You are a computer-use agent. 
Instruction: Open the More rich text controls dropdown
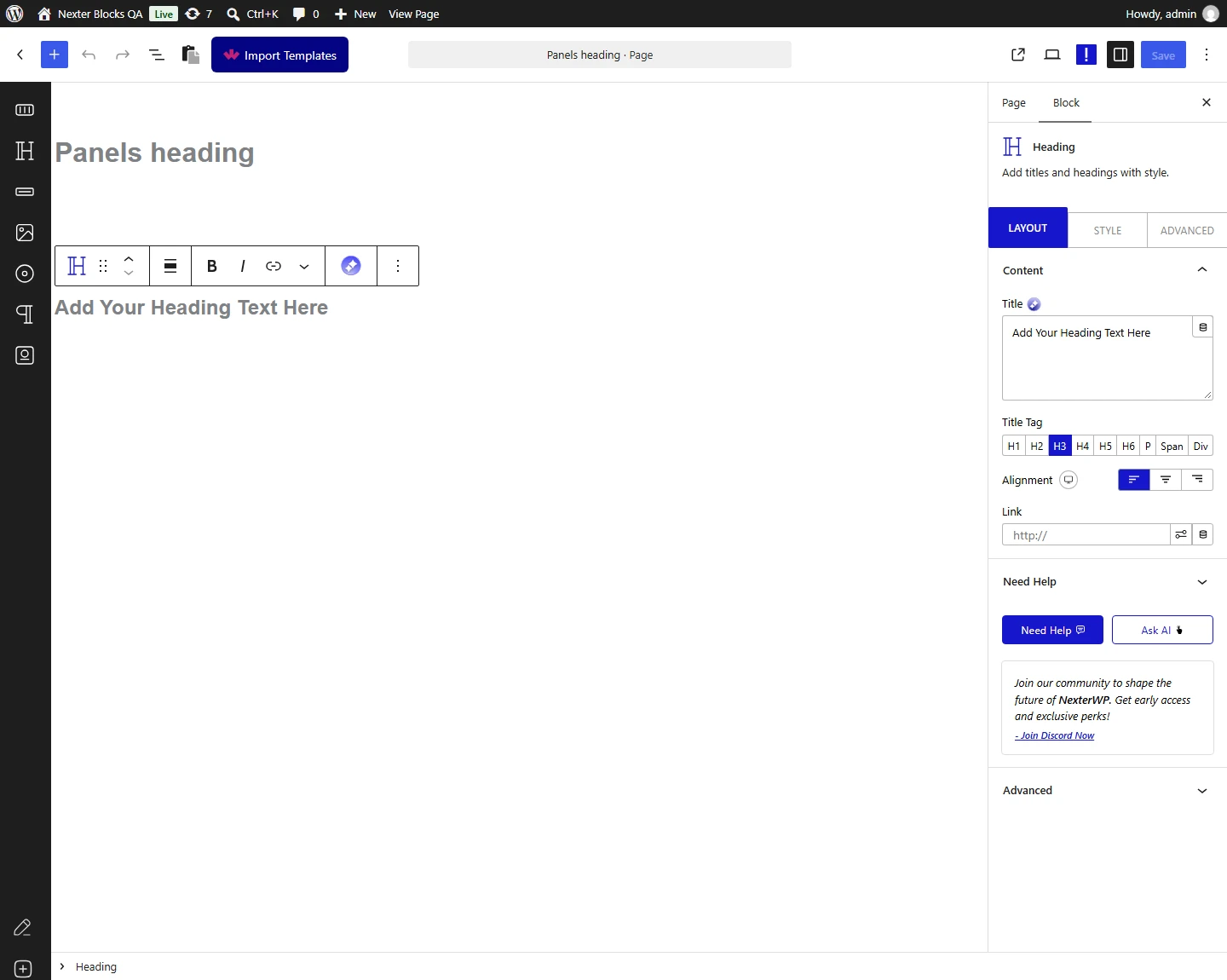304,266
